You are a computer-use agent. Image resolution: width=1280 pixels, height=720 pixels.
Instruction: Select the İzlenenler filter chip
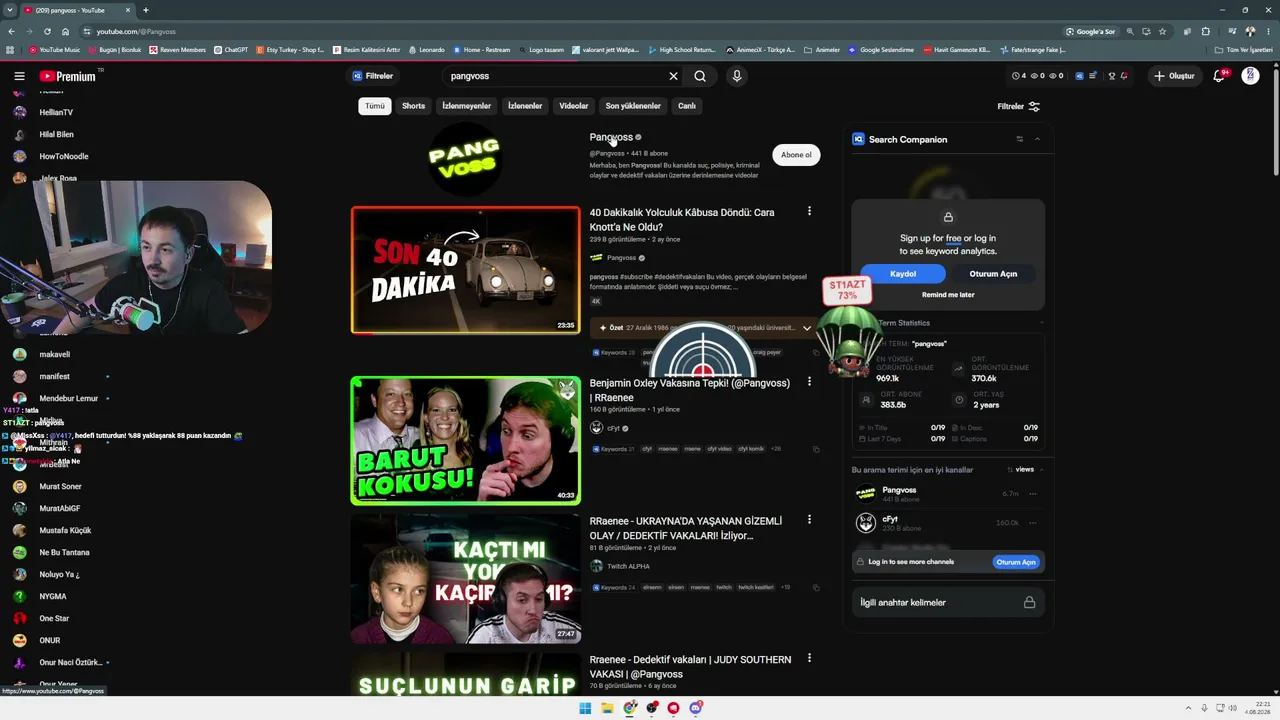525,106
